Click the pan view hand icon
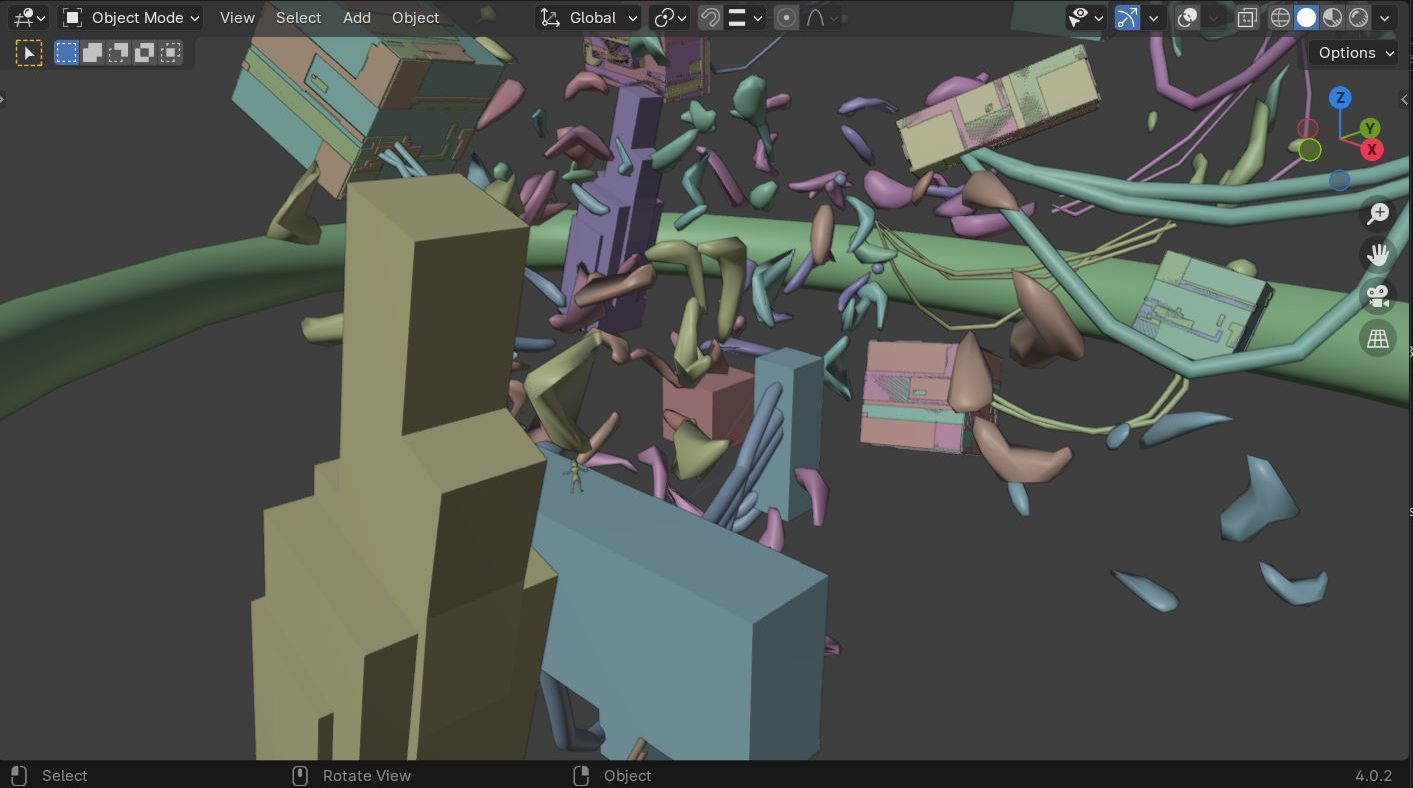1413x788 pixels. click(x=1378, y=255)
